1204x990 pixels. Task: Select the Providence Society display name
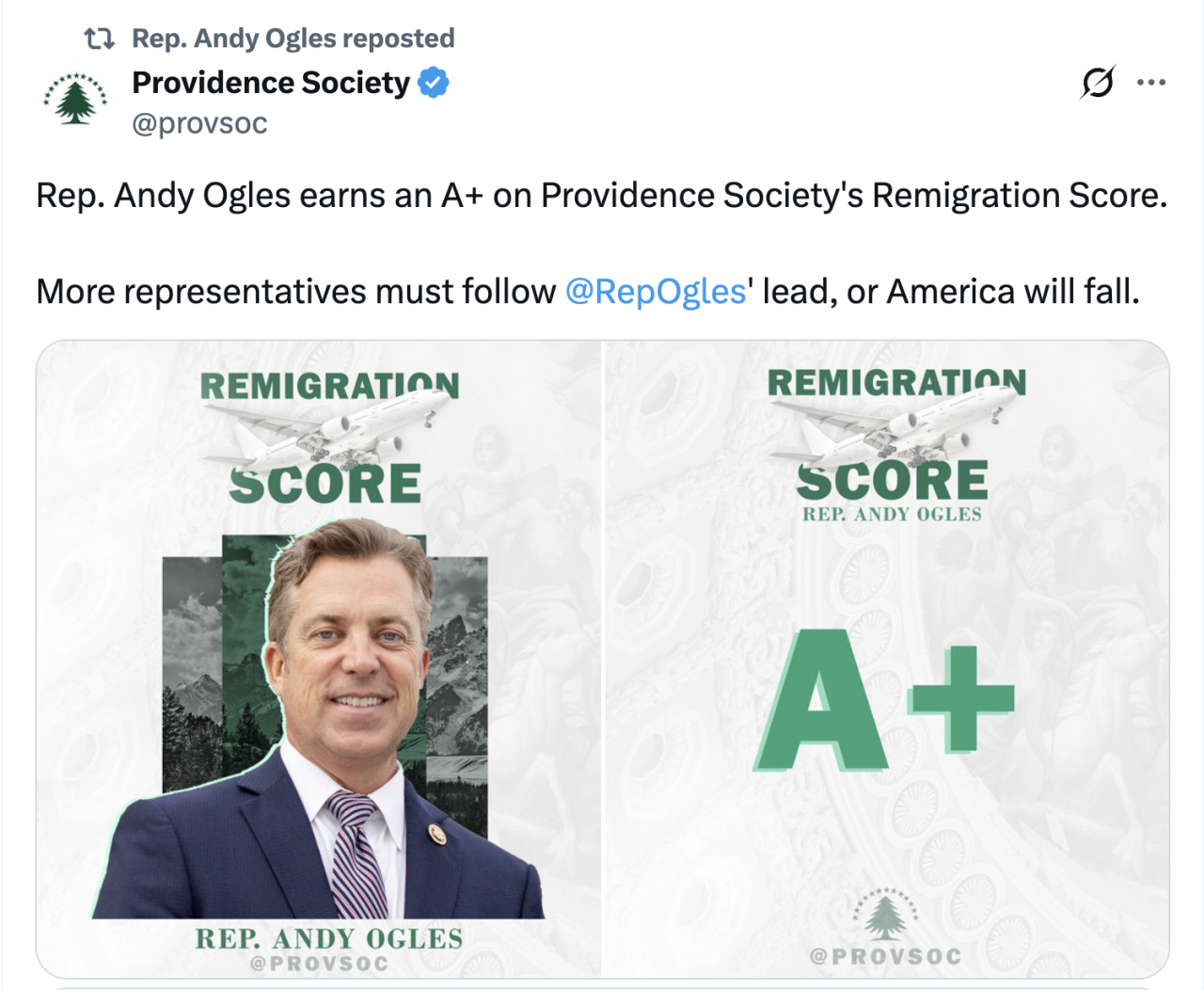pos(267,82)
